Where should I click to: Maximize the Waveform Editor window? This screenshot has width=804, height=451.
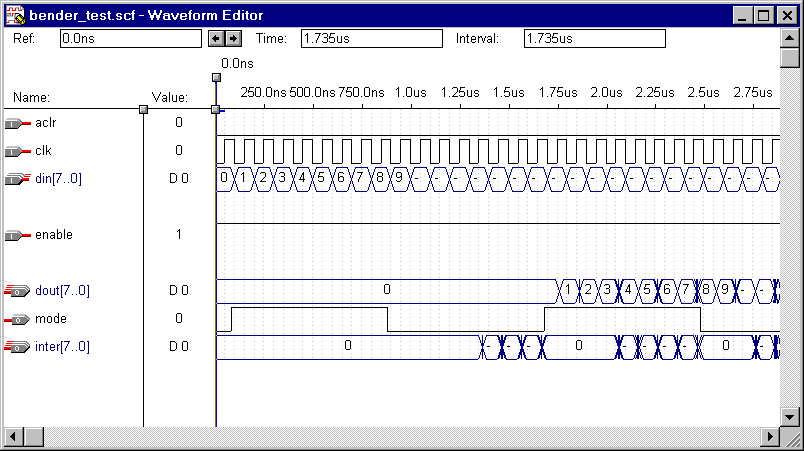pos(763,15)
